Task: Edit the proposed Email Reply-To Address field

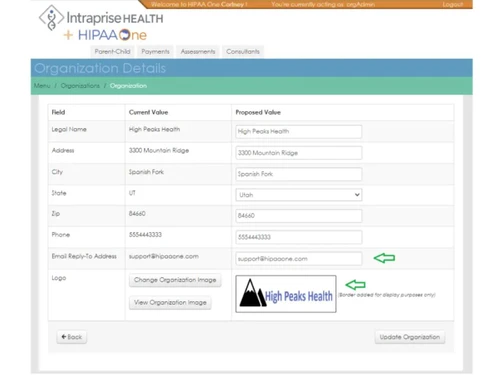Action: (x=298, y=259)
